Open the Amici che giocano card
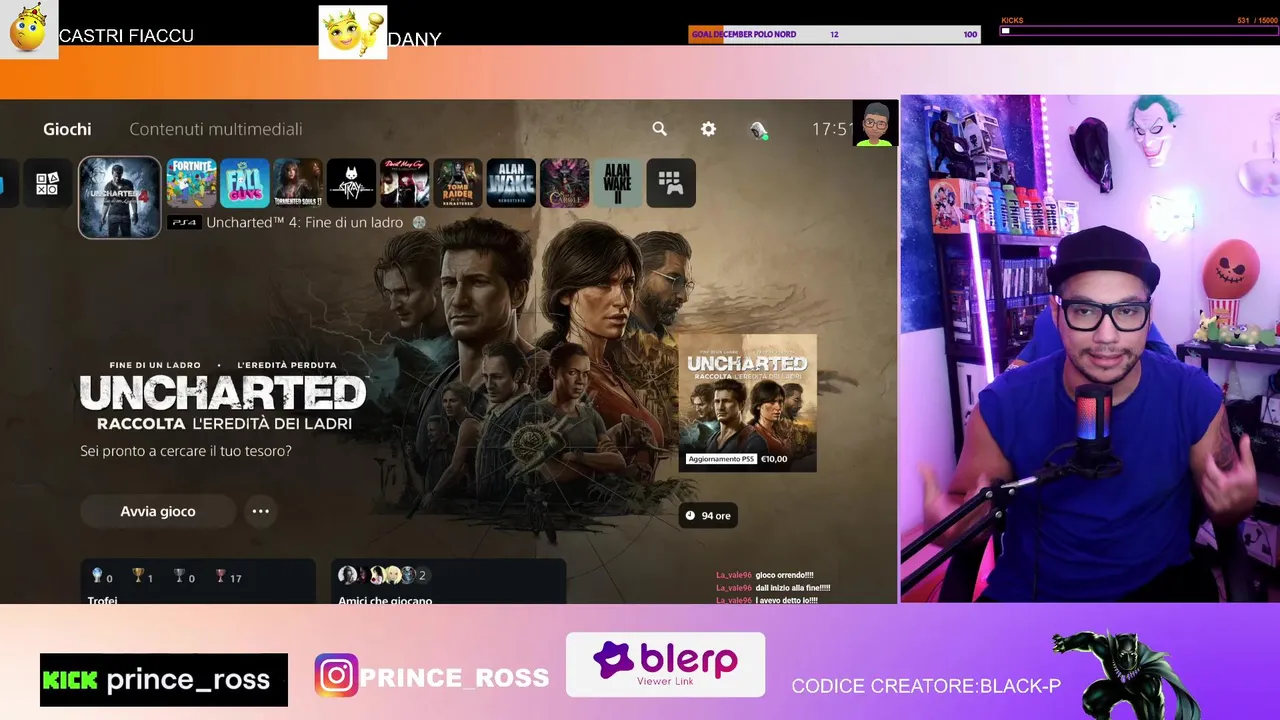Image resolution: width=1280 pixels, height=720 pixels. pyautogui.click(x=448, y=581)
